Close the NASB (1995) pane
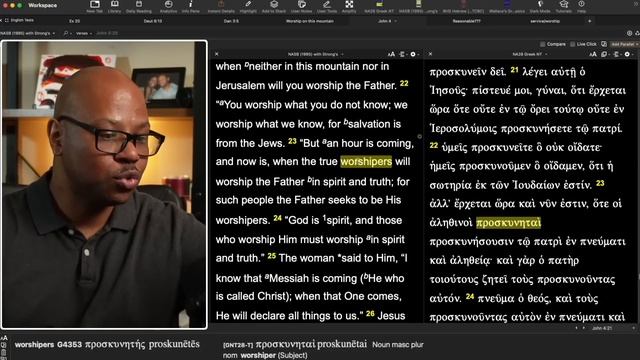This screenshot has height=360, width=640. tap(217, 54)
